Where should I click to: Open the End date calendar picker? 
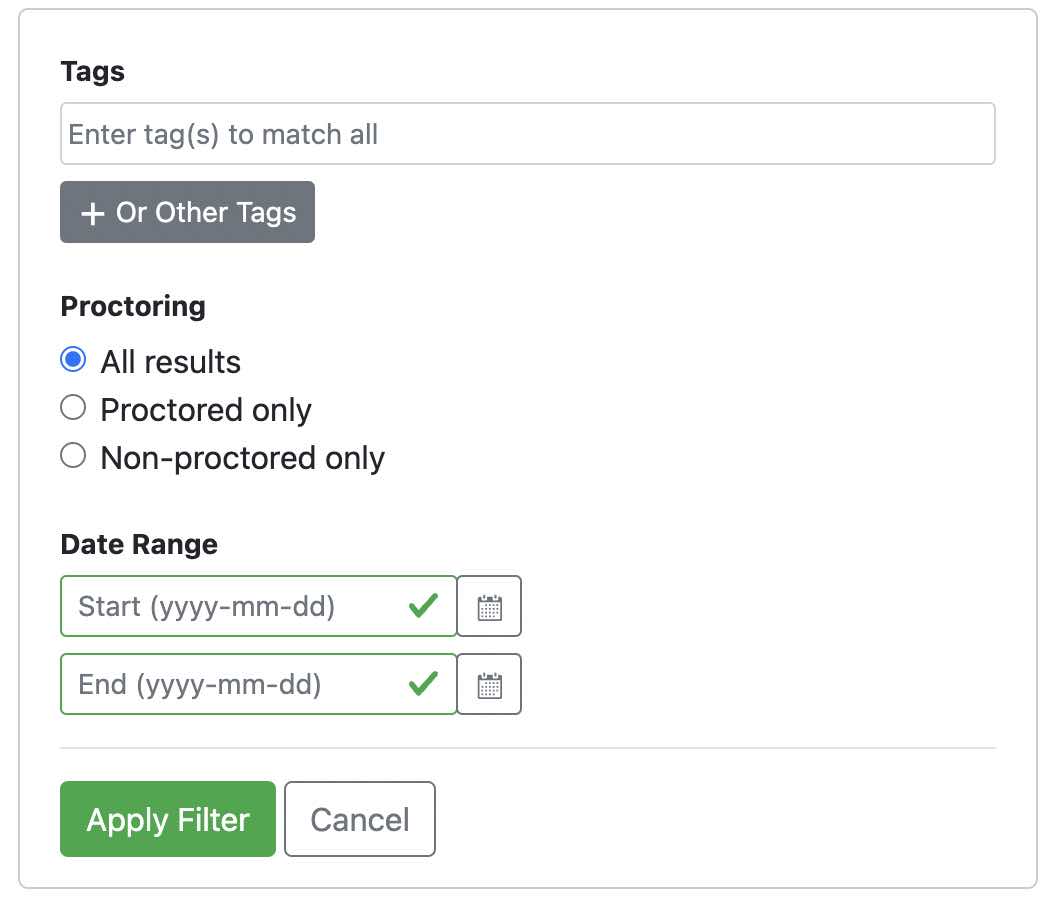click(x=489, y=684)
